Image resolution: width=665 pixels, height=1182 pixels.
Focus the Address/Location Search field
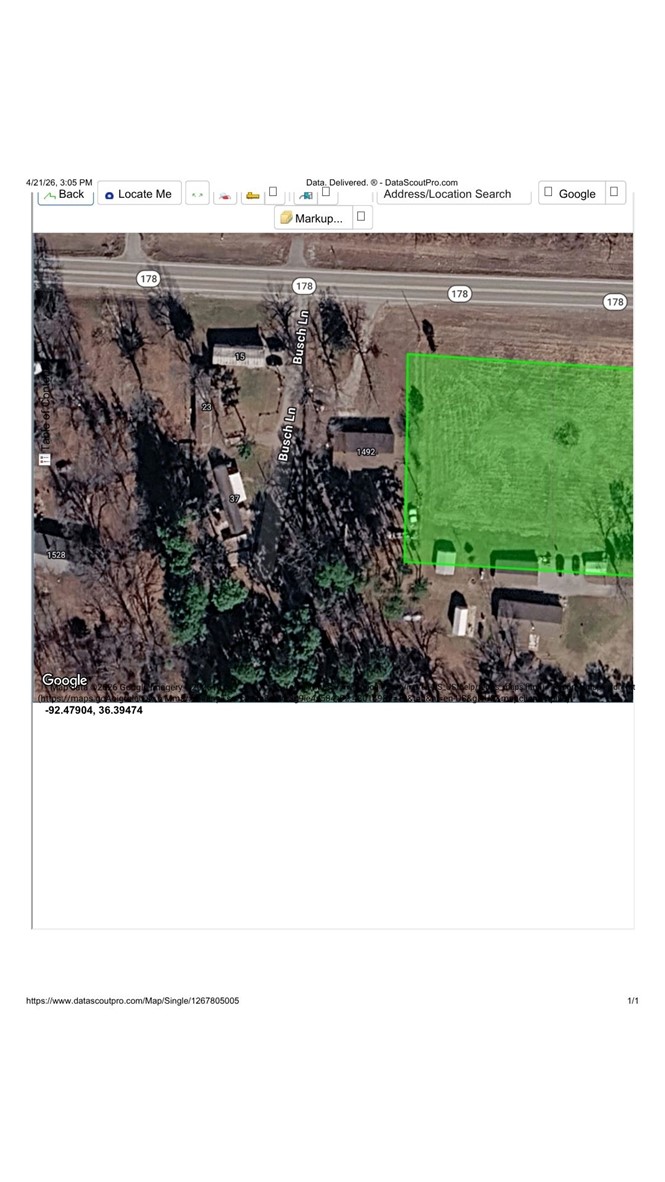(453, 194)
